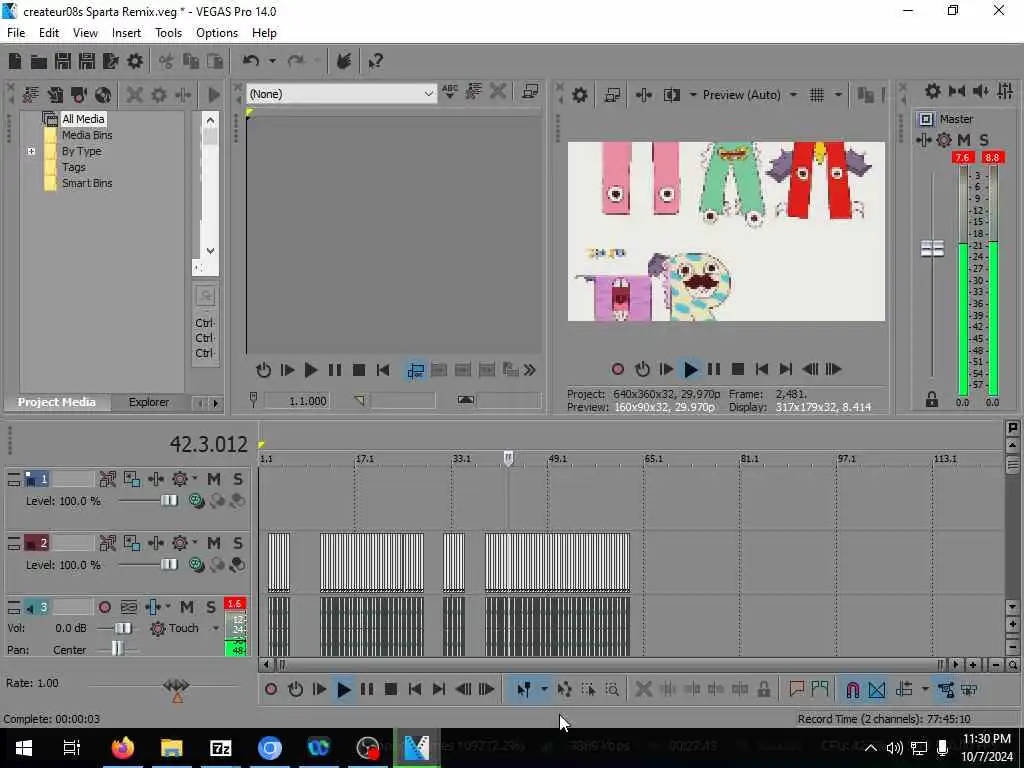This screenshot has width=1024, height=768.
Task: Open 7-Zip from the Windows taskbar
Action: pos(220,747)
